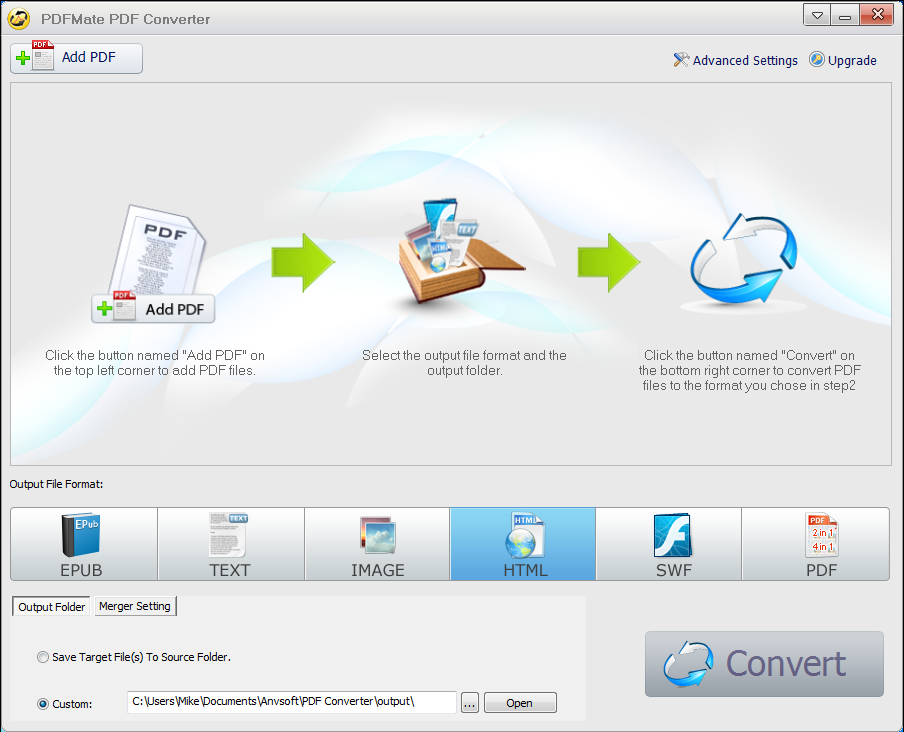Click the browse button for output path

(469, 702)
